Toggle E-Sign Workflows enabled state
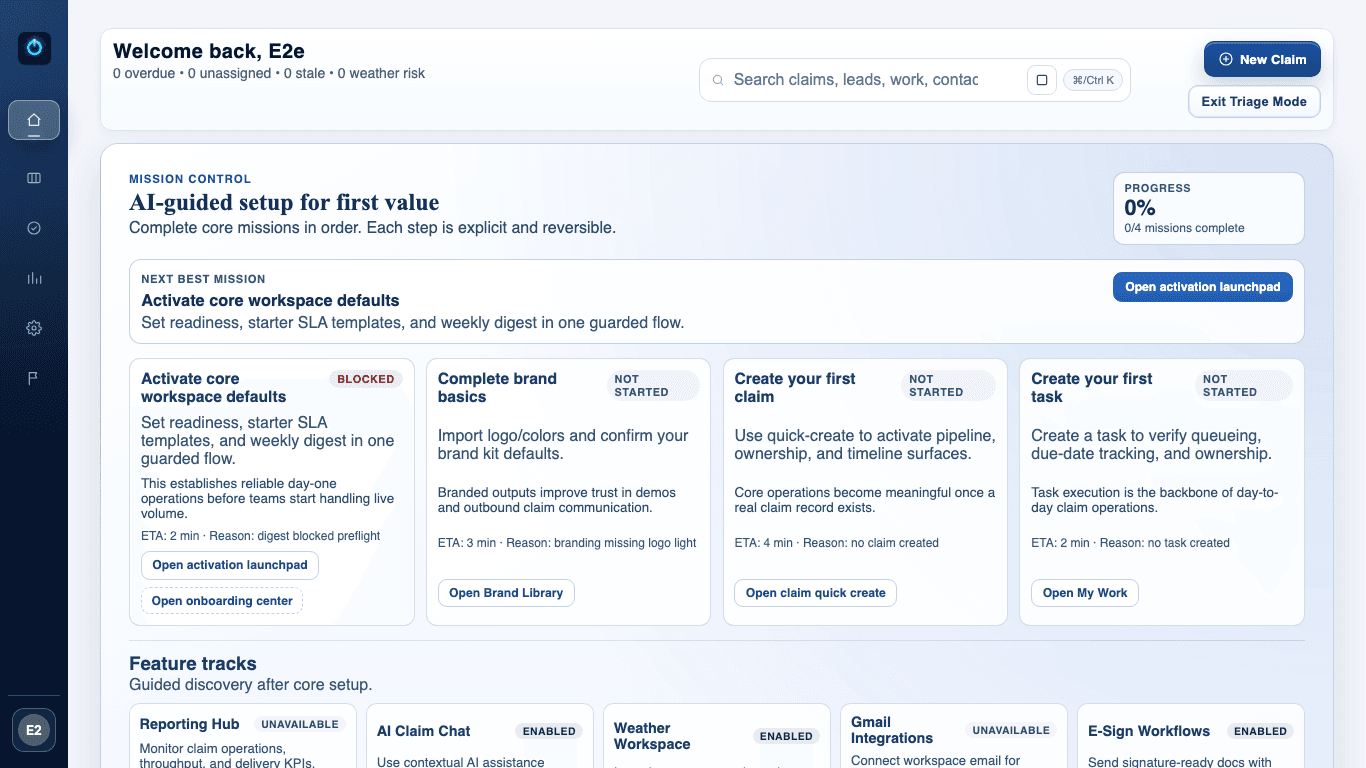This screenshot has height=768, width=1366. pos(1260,731)
